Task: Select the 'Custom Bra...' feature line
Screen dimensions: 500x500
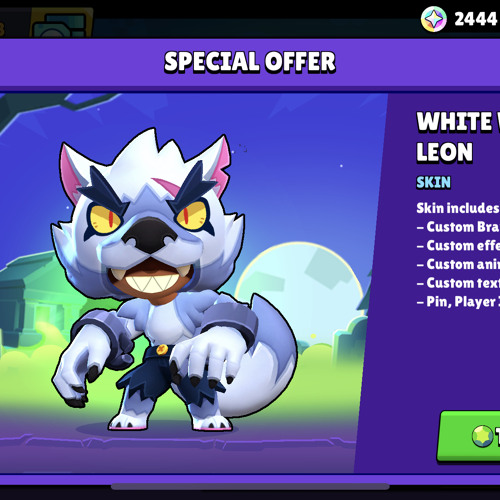Action: (458, 227)
